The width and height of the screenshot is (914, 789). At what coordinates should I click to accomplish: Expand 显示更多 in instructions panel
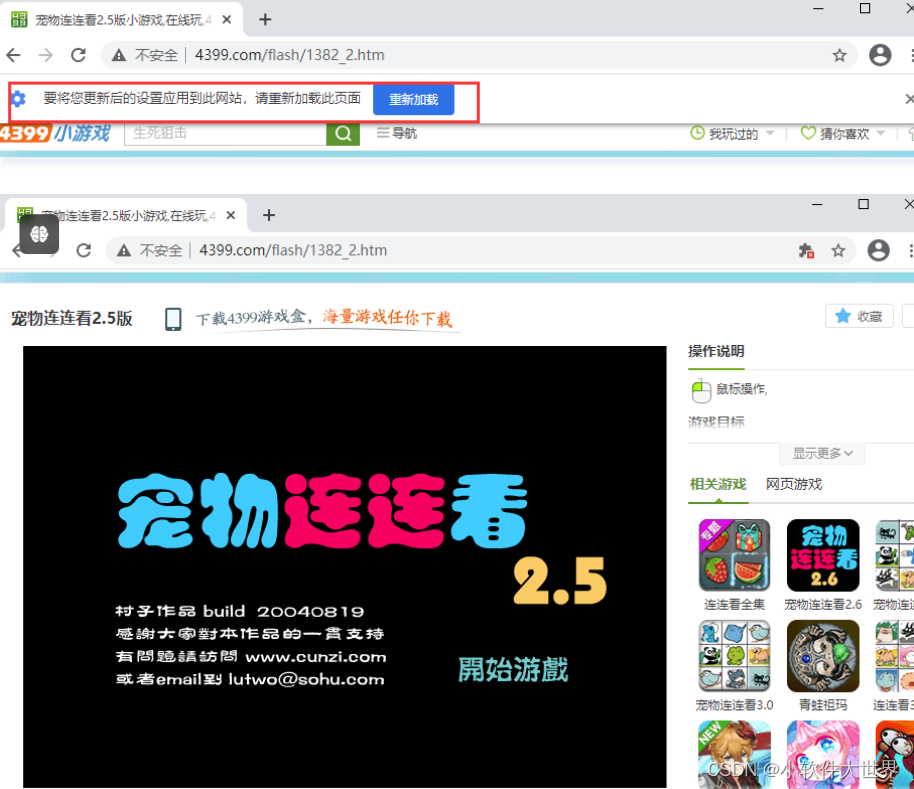tap(822, 453)
